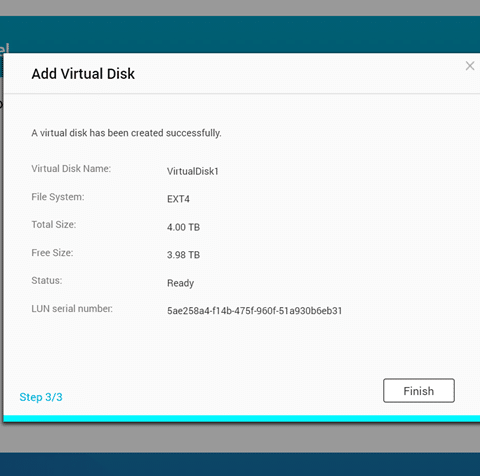Close the Add Virtual Disk dialog
Image resolution: width=480 pixels, height=476 pixels.
point(470,66)
